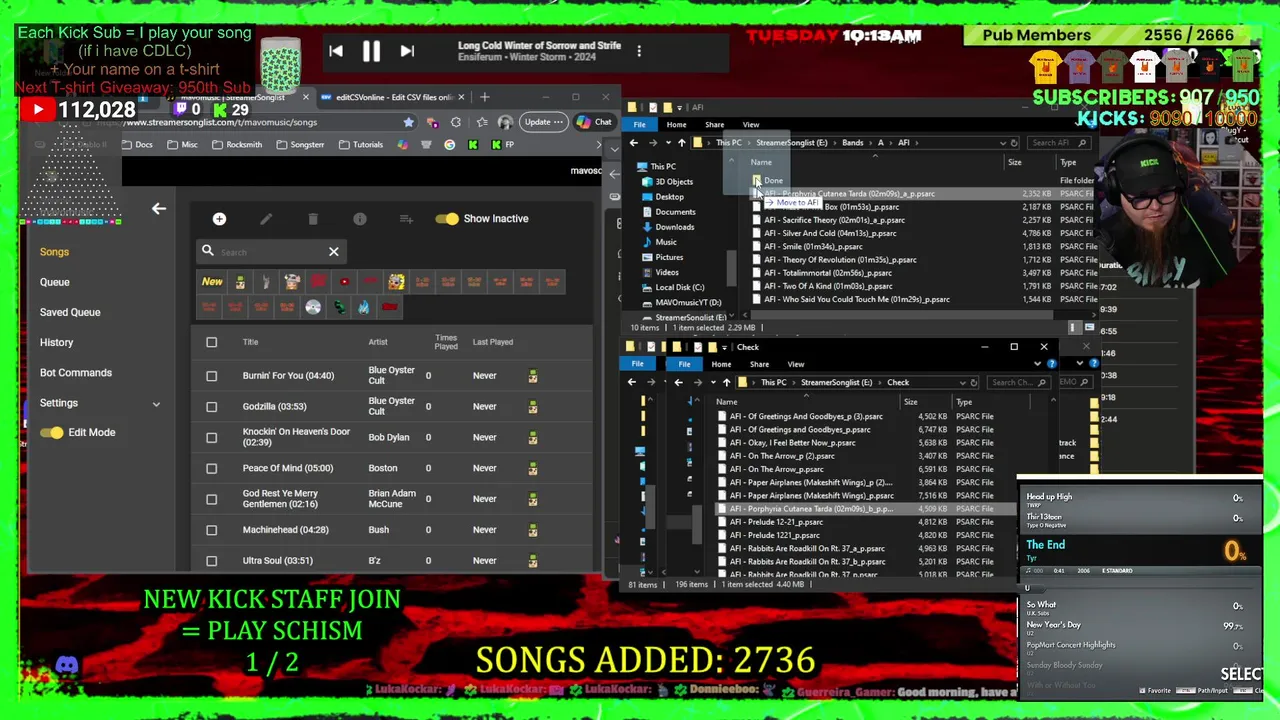Click the back arrow in songlist sidebar
This screenshot has width=1280, height=720.
pyautogui.click(x=159, y=209)
